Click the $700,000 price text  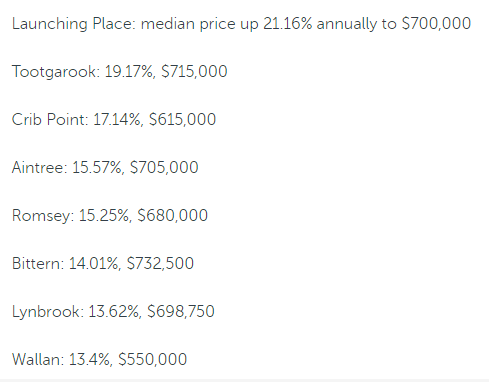pyautogui.click(x=436, y=24)
